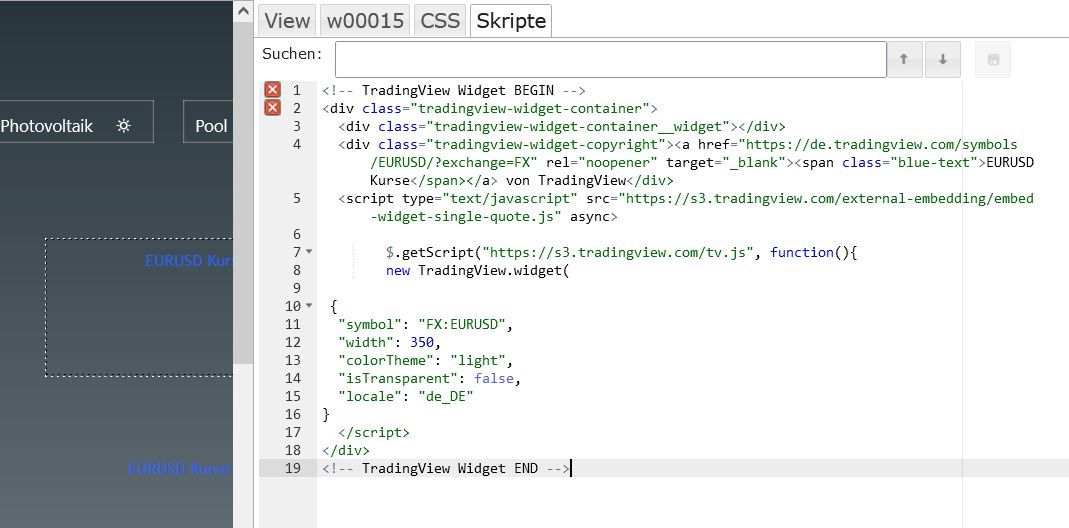
Task: Click the TradingView Widget END comment
Action: [x=446, y=468]
